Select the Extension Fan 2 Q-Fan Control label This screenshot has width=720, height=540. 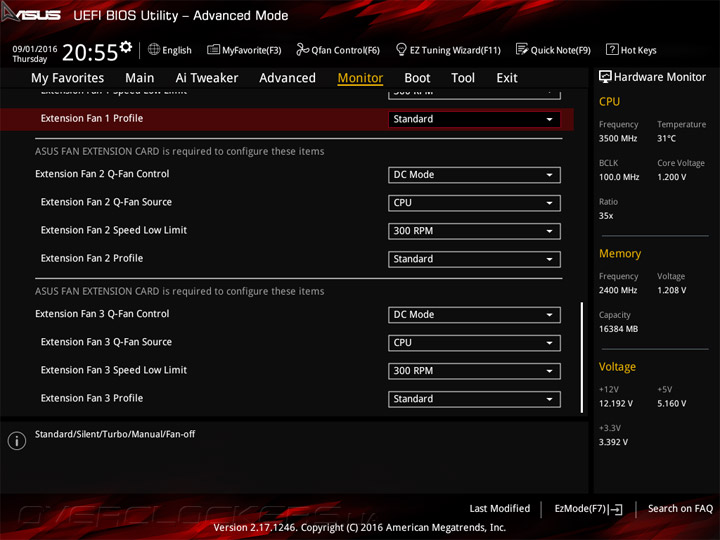pos(102,174)
